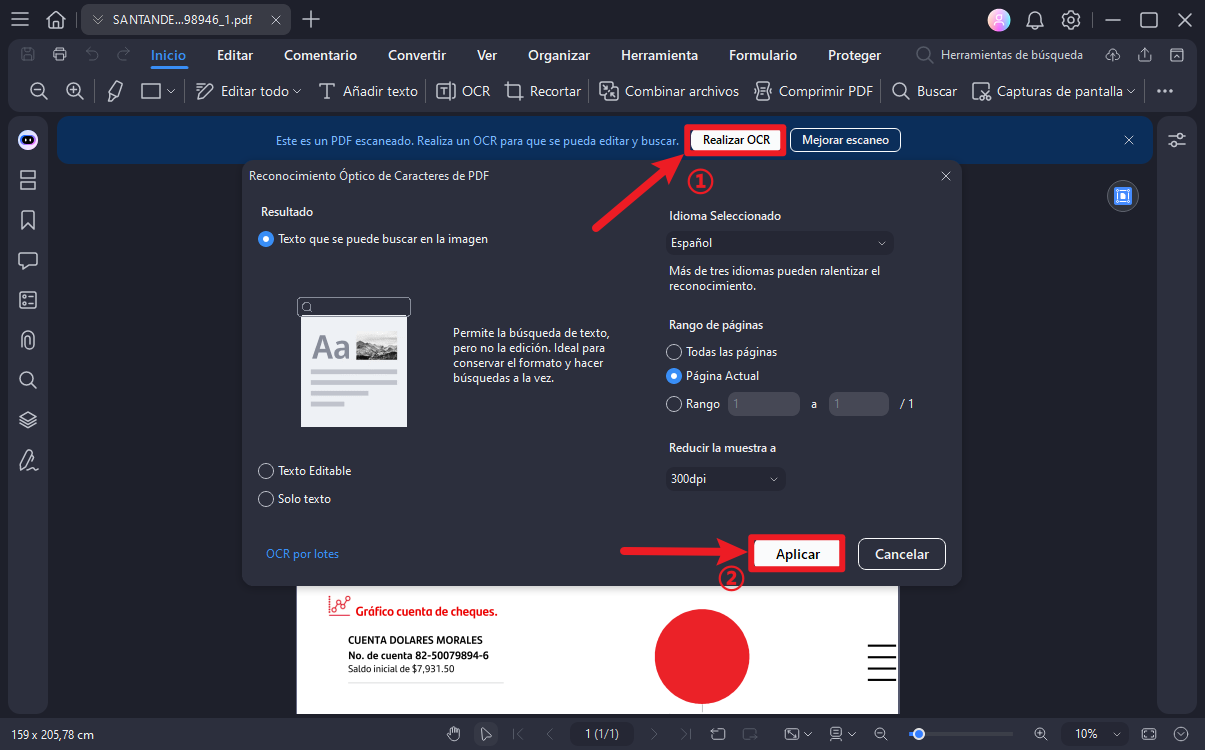
Task: Open the Reducir la muestra dpi dropdown
Action: click(725, 478)
